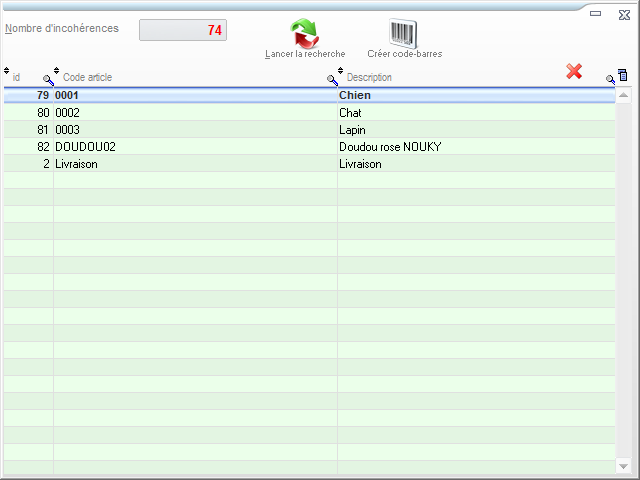Toggle sort arrows on the id column

[7, 71]
